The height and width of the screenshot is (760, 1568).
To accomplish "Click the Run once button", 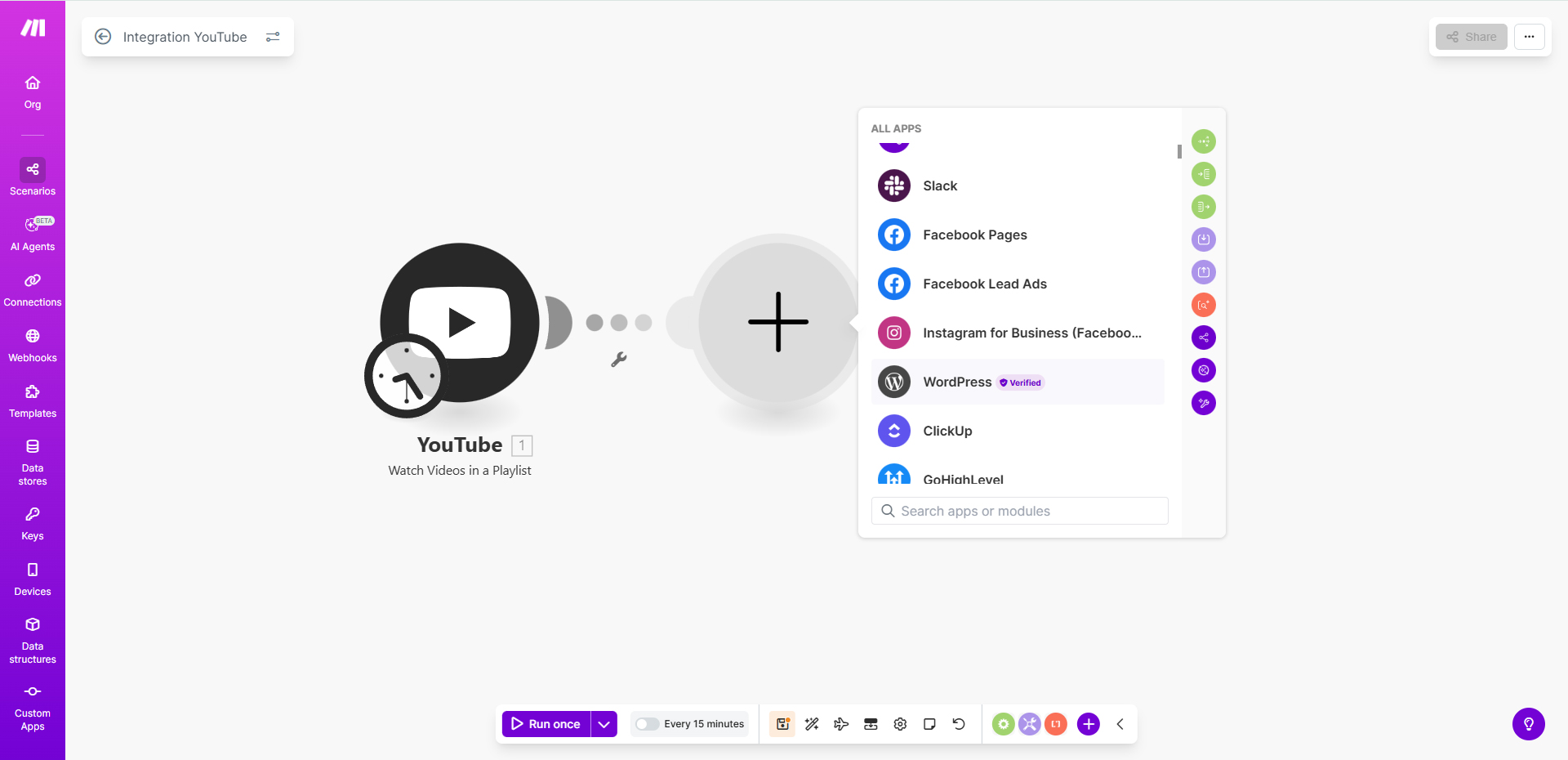I will 546,724.
